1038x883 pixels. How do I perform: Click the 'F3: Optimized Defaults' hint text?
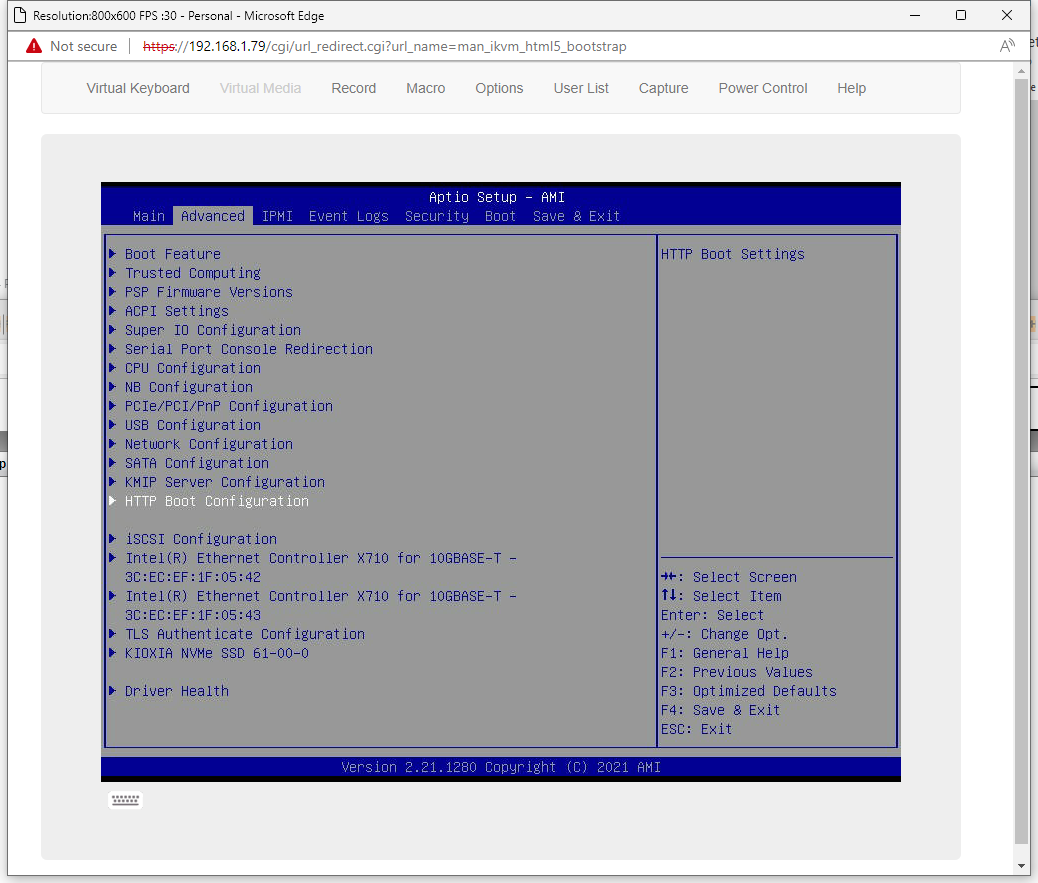749,691
